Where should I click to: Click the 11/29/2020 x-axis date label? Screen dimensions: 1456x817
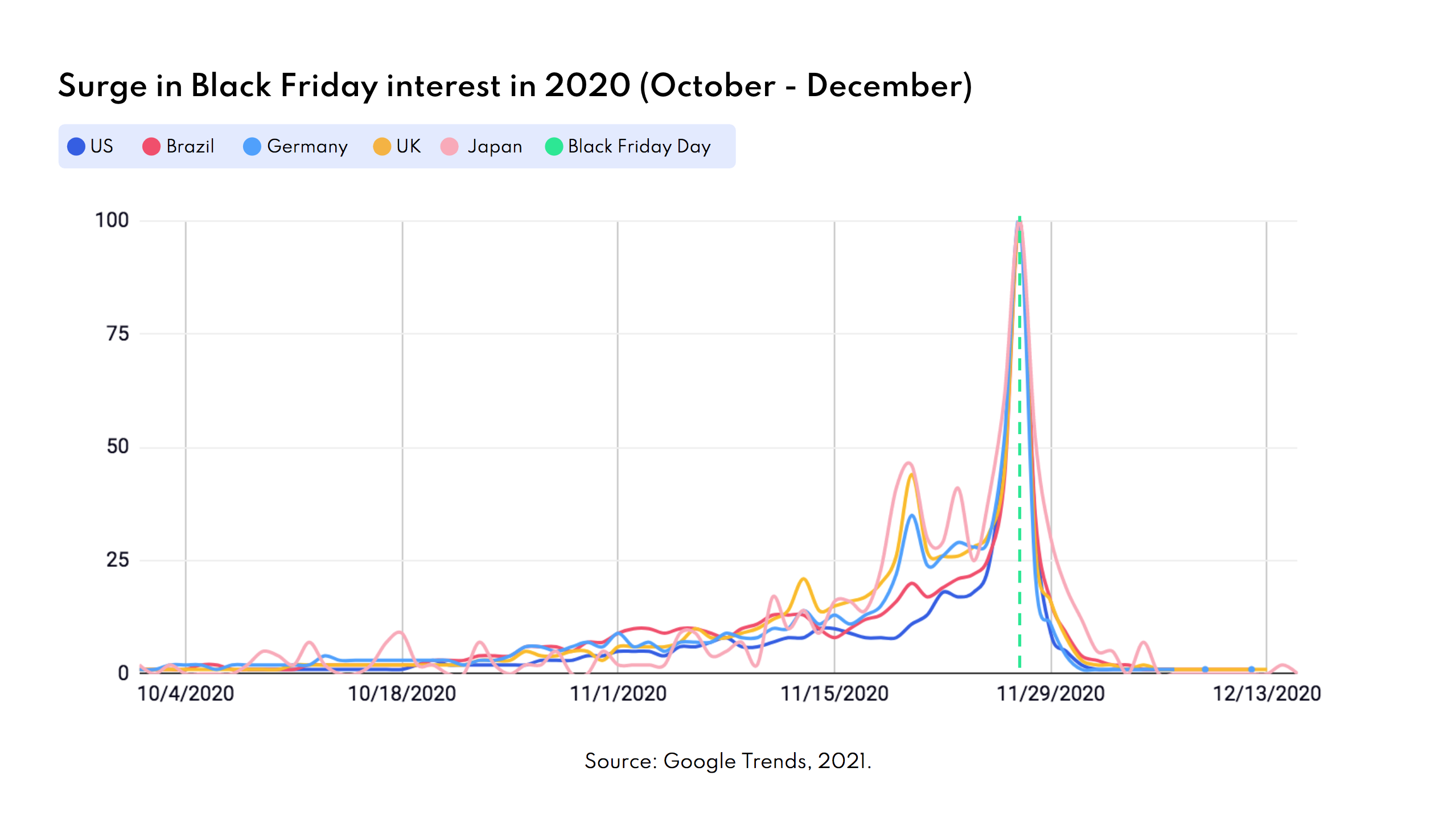click(1051, 694)
